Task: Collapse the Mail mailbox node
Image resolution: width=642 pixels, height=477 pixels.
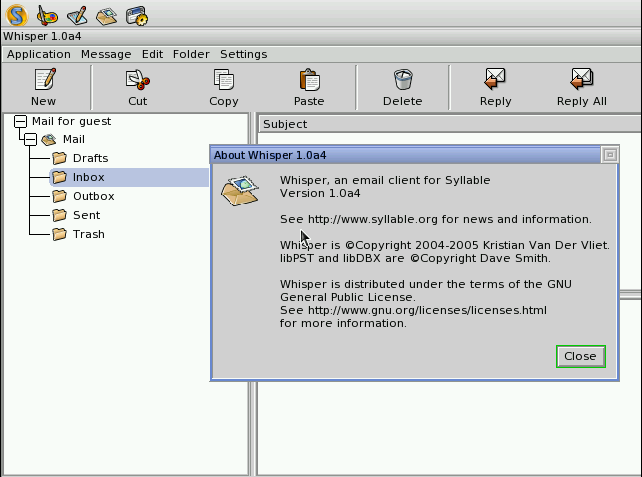Action: point(30,140)
